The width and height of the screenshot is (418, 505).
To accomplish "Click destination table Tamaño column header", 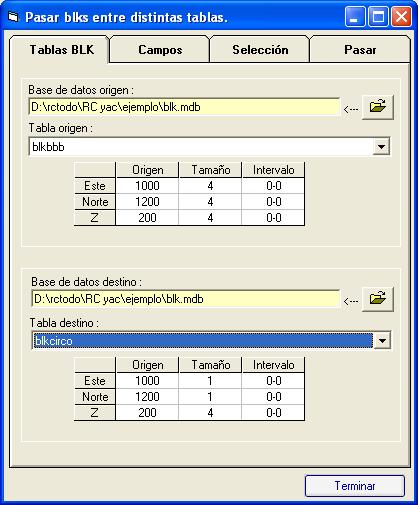I will [x=210, y=365].
